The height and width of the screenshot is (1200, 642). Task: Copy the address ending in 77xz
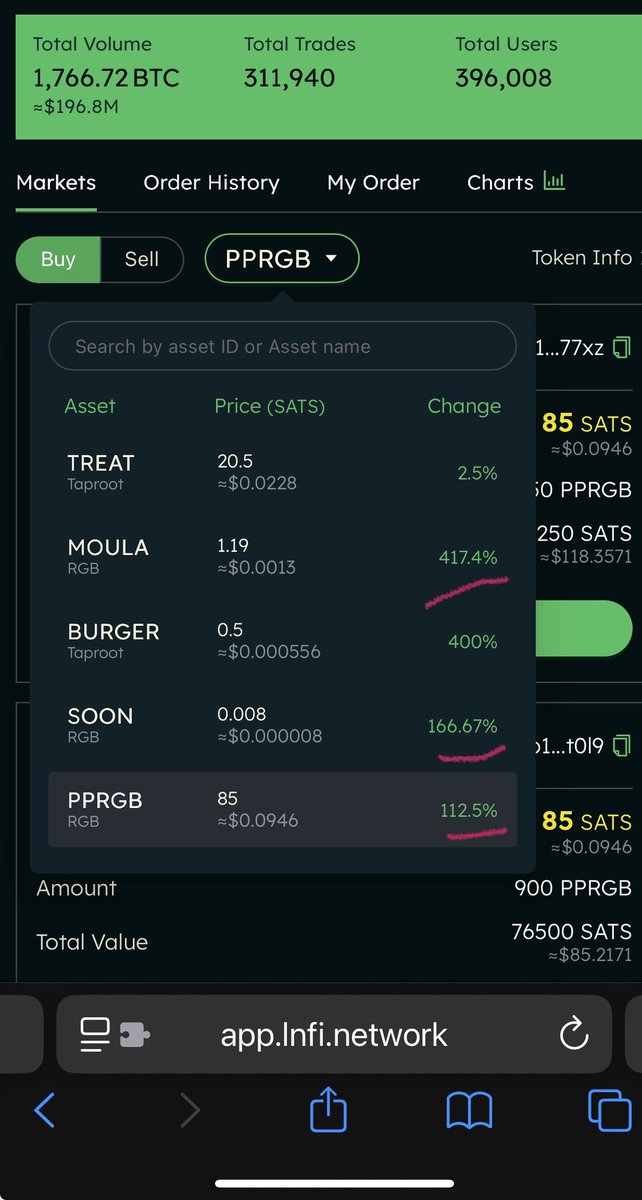[x=622, y=348]
